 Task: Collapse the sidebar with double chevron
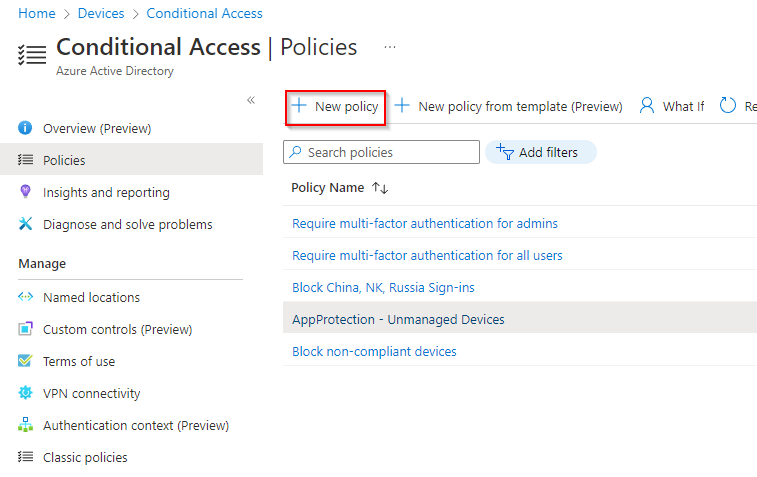coord(251,100)
